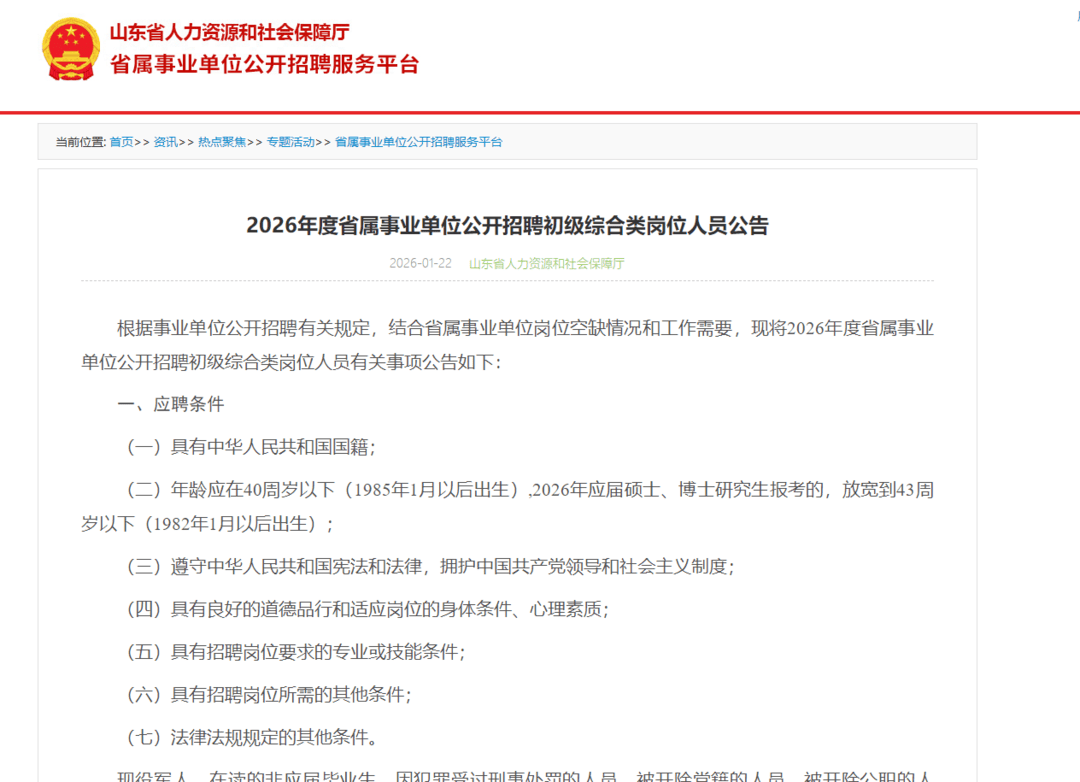1080x782 pixels.
Task: Open the 资讯 breadcrumb link
Action: point(166,142)
